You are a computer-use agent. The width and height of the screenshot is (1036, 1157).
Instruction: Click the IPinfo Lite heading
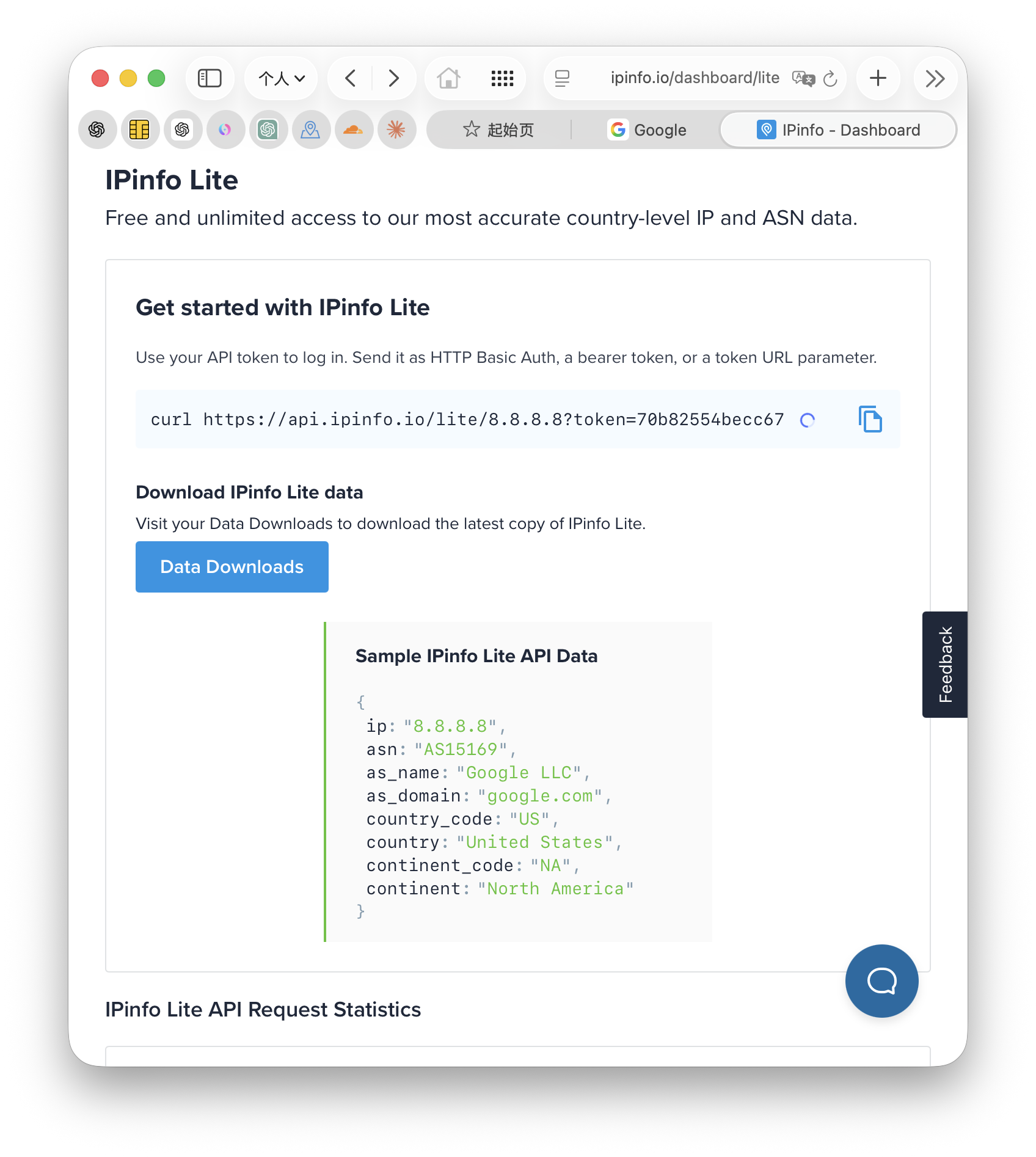[x=172, y=180]
